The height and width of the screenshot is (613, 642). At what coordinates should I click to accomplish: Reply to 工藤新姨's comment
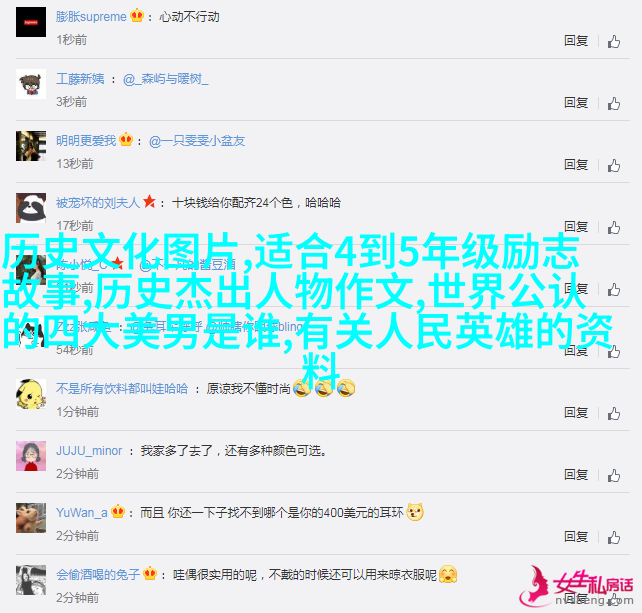pyautogui.click(x=576, y=102)
